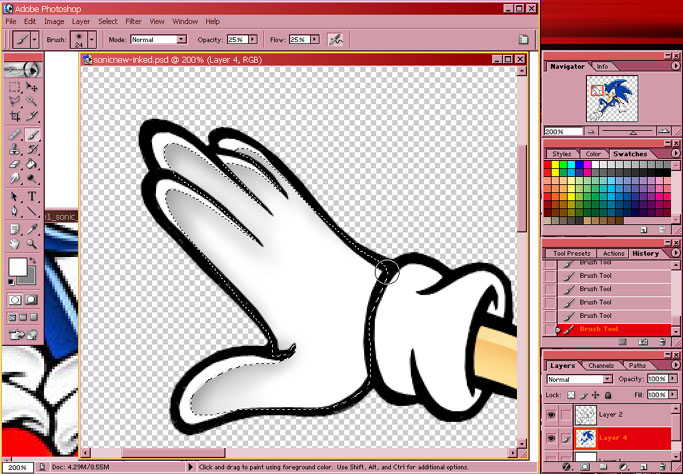Select the Line tool
This screenshot has height=474, width=683.
tap(31, 211)
